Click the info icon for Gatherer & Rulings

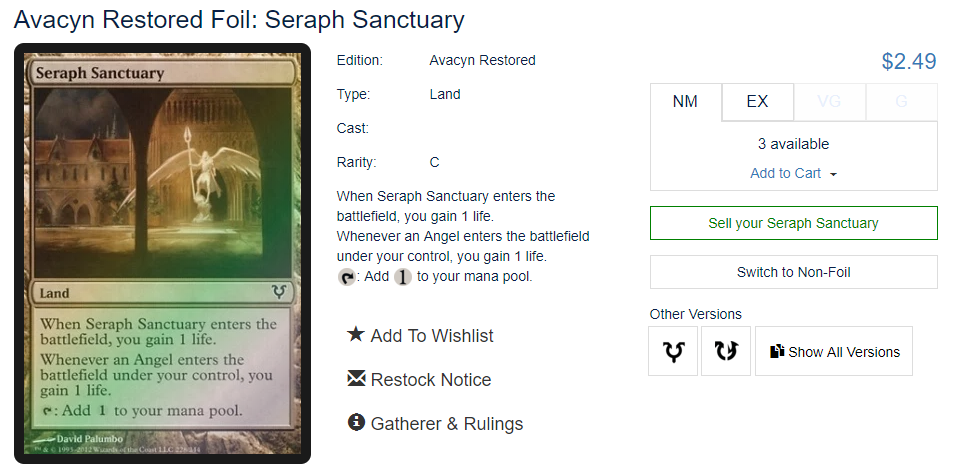click(356, 422)
